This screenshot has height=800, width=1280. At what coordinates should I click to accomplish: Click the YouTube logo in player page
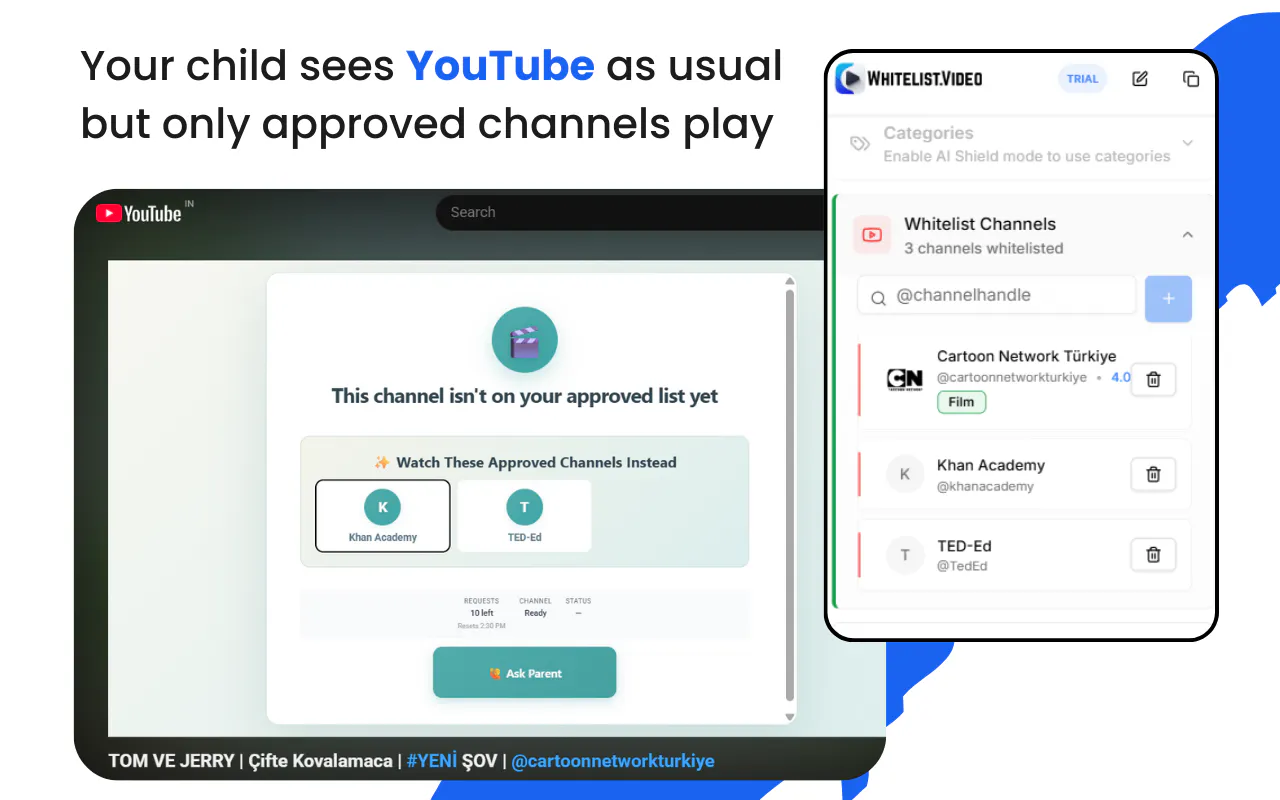(139, 213)
